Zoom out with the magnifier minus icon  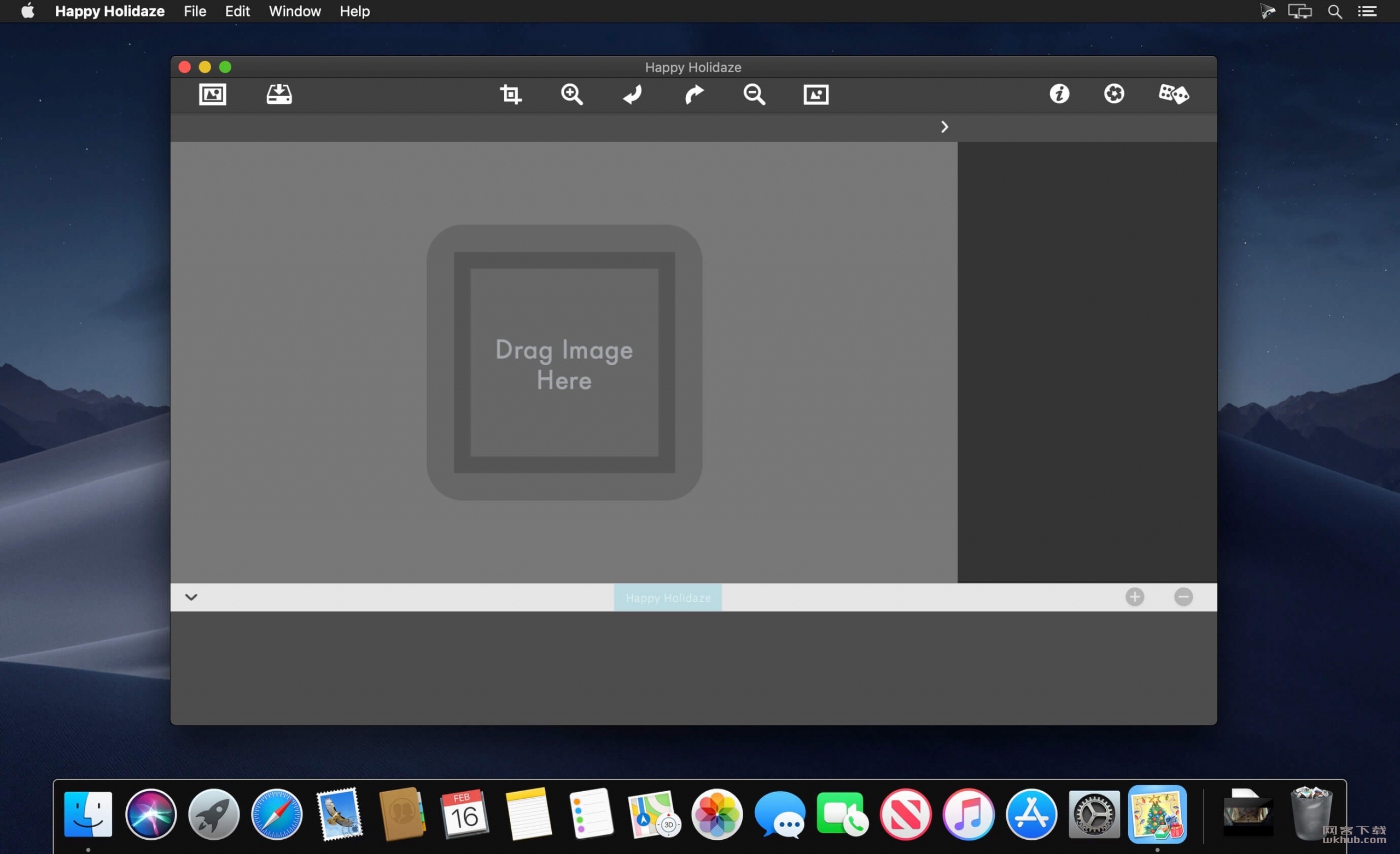755,95
